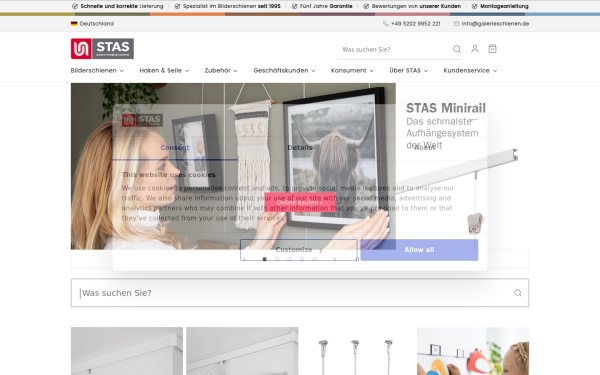600x375 pixels.
Task: Click 'Spezialist im Bilderschienen seit 1995' text
Action: (x=232, y=6)
